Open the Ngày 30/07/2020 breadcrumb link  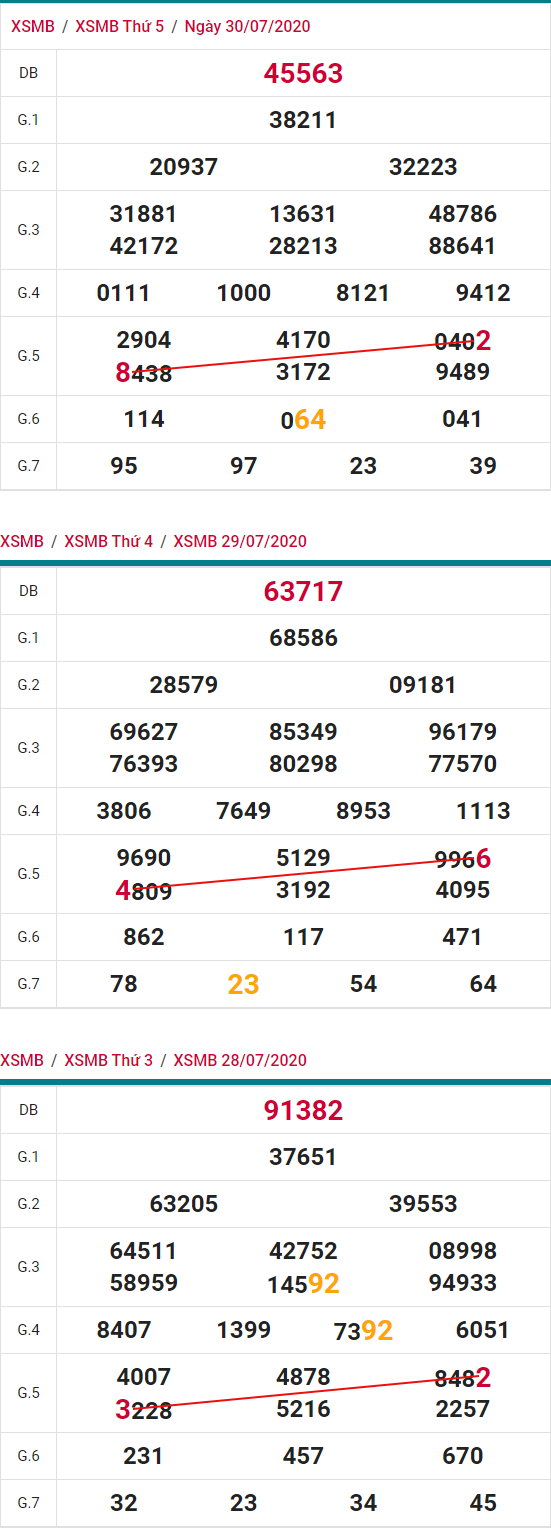click(247, 27)
